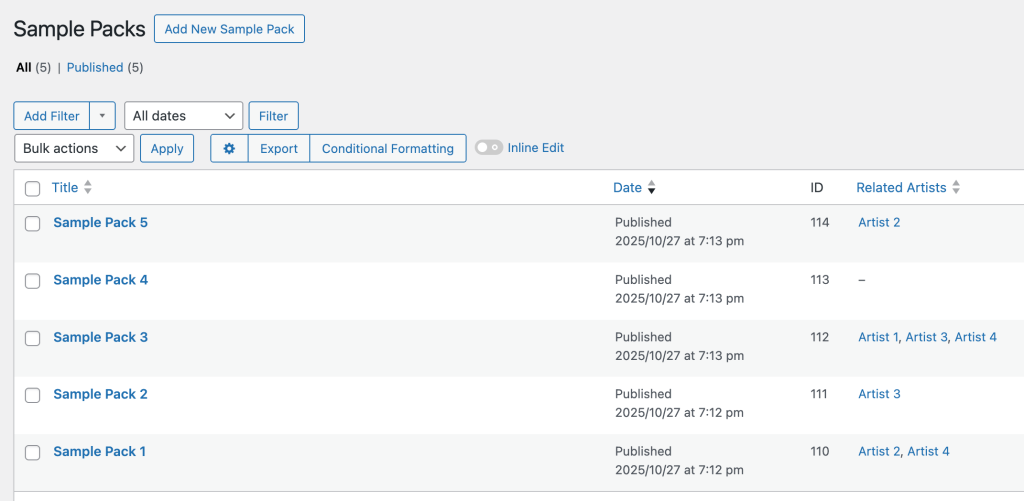Click the Date column sort arrow
This screenshot has height=501, width=1024.
pos(652,187)
